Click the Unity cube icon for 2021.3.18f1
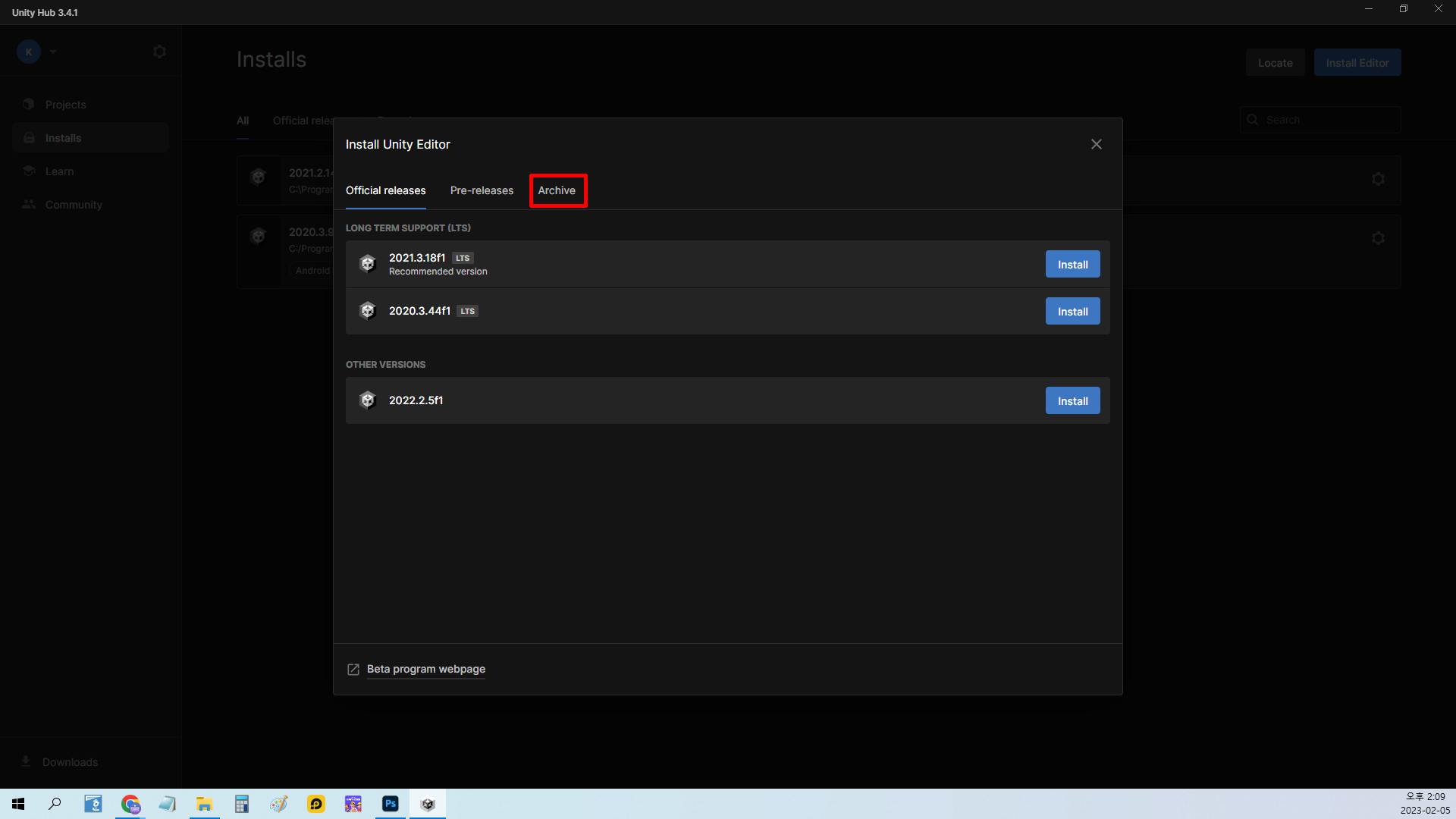 coord(368,264)
